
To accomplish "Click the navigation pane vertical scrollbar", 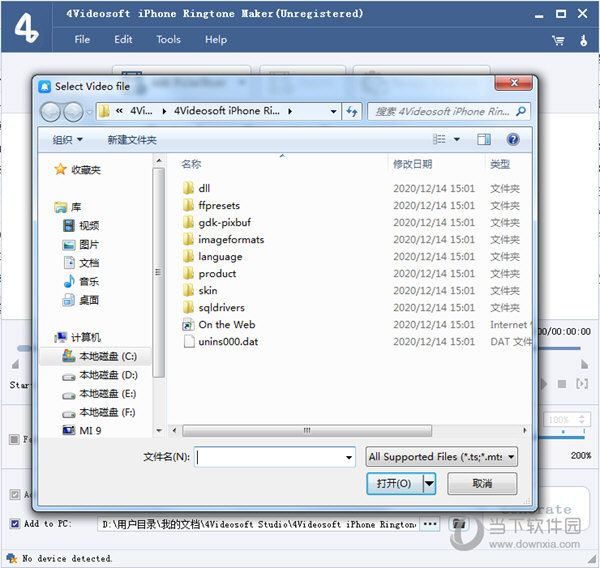I will click(159, 273).
